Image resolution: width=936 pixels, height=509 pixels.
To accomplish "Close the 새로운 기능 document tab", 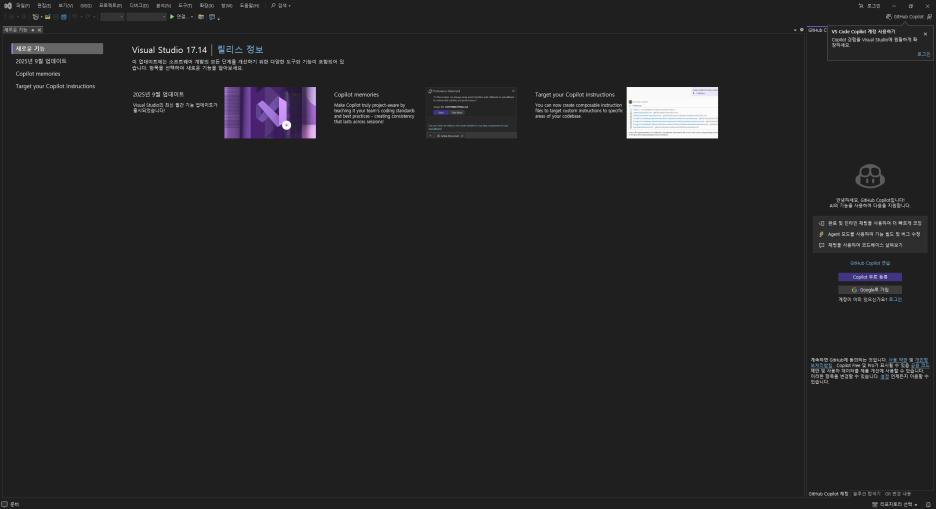I will (39, 30).
